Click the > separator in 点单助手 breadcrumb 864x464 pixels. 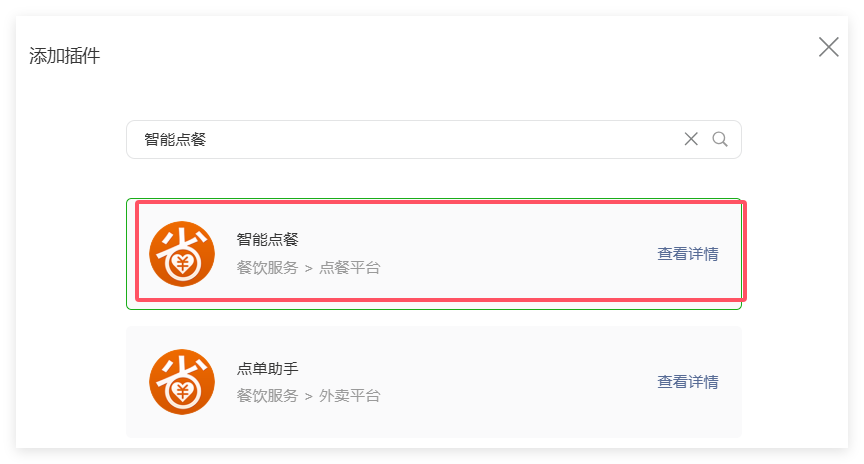pyautogui.click(x=309, y=396)
